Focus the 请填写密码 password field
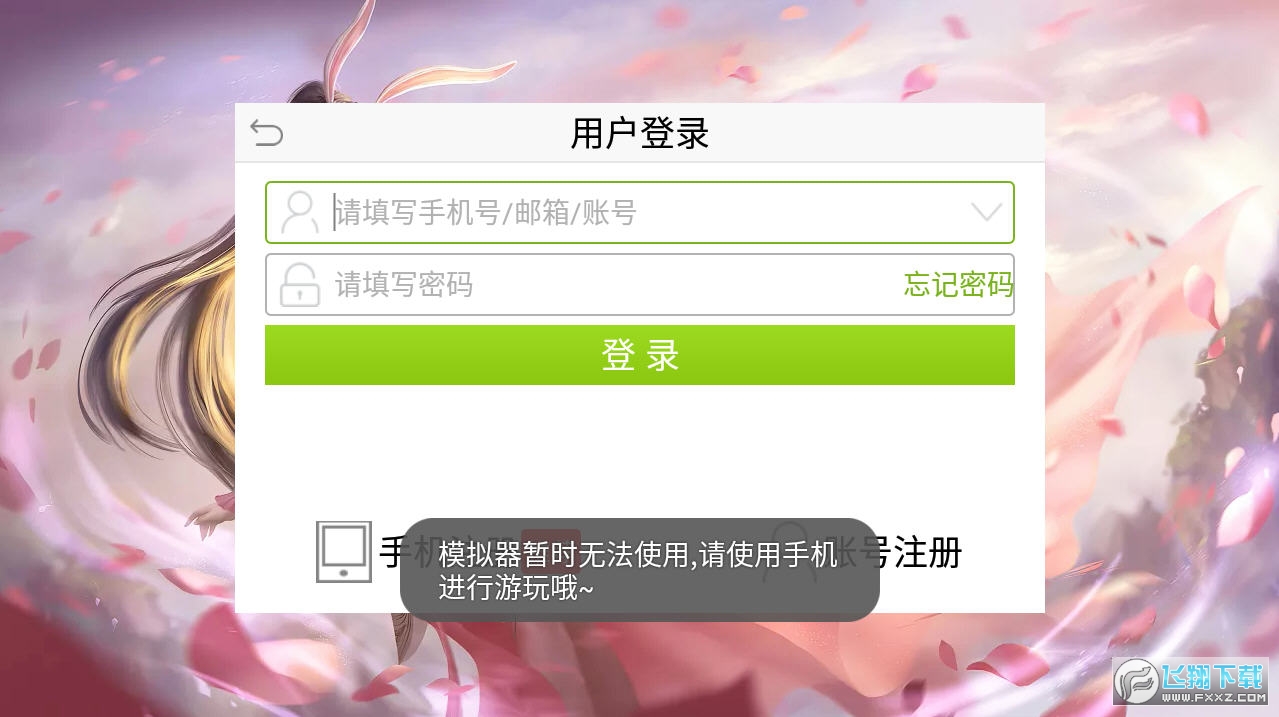The image size is (1279, 717). (x=640, y=285)
